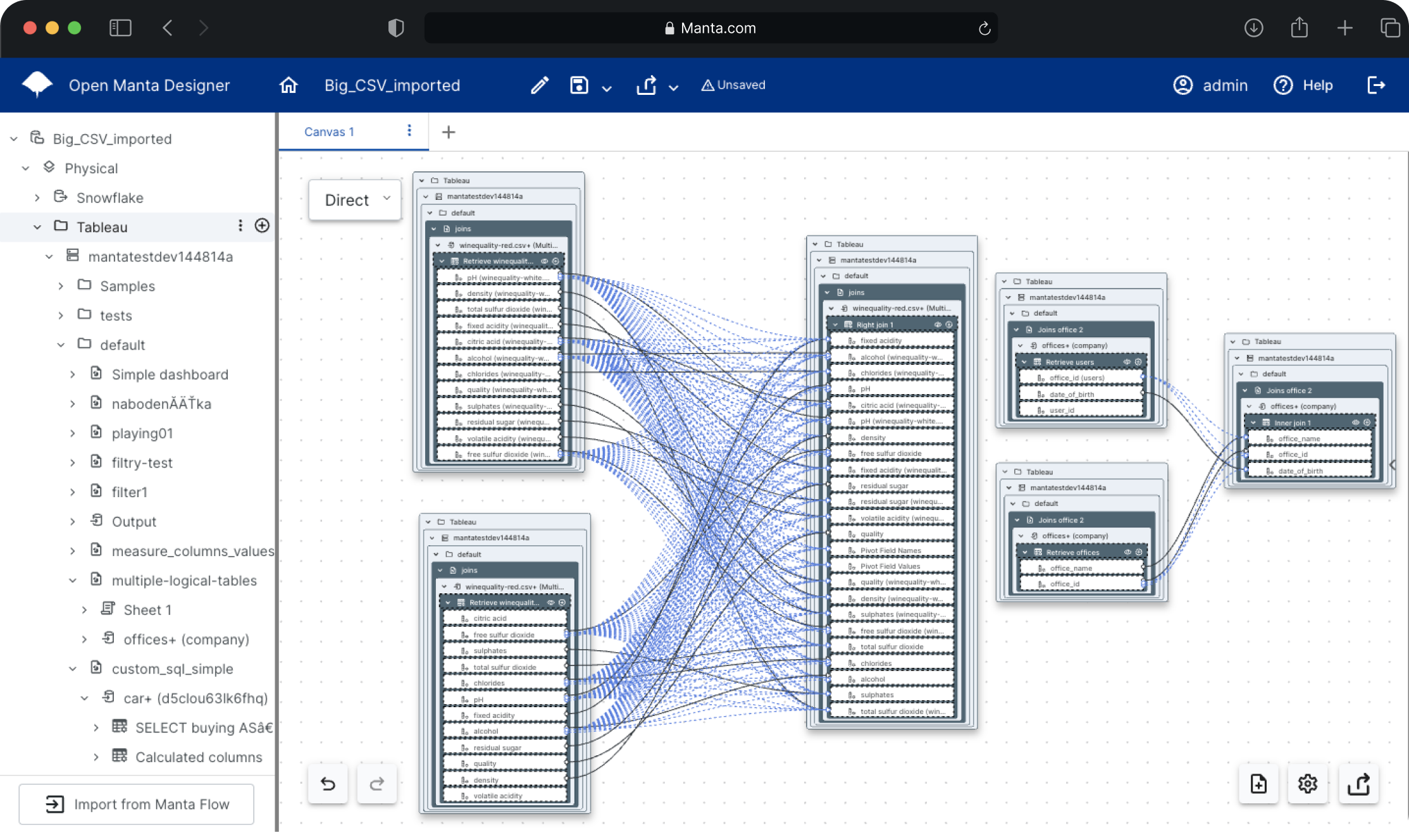The width and height of the screenshot is (1409, 840).
Task: Add a new canvas tab
Action: (449, 132)
